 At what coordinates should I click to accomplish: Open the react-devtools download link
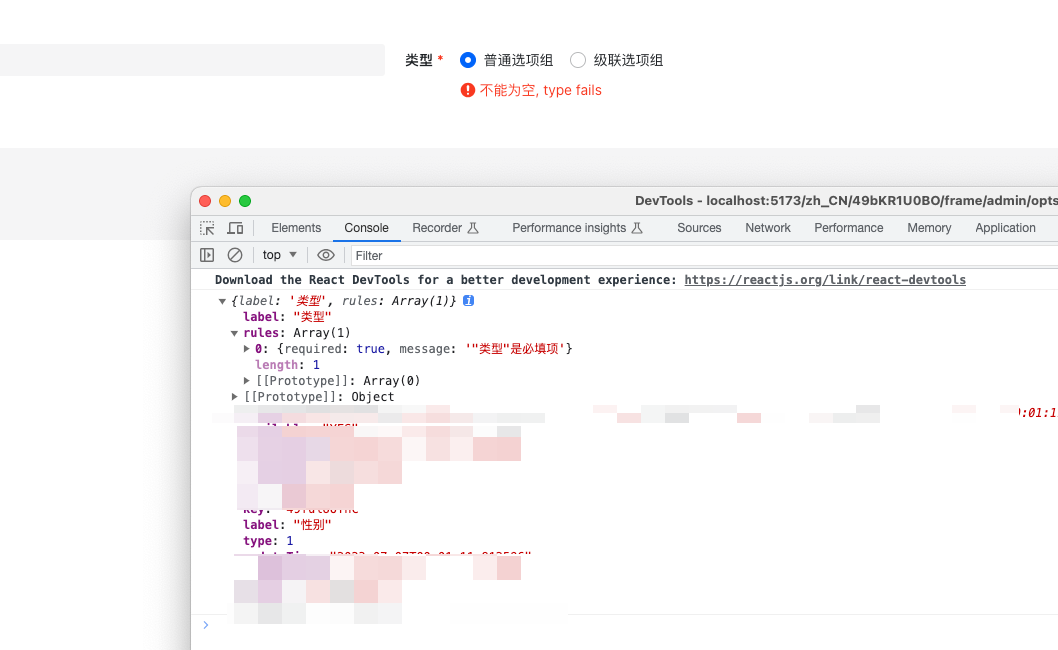[x=824, y=279]
